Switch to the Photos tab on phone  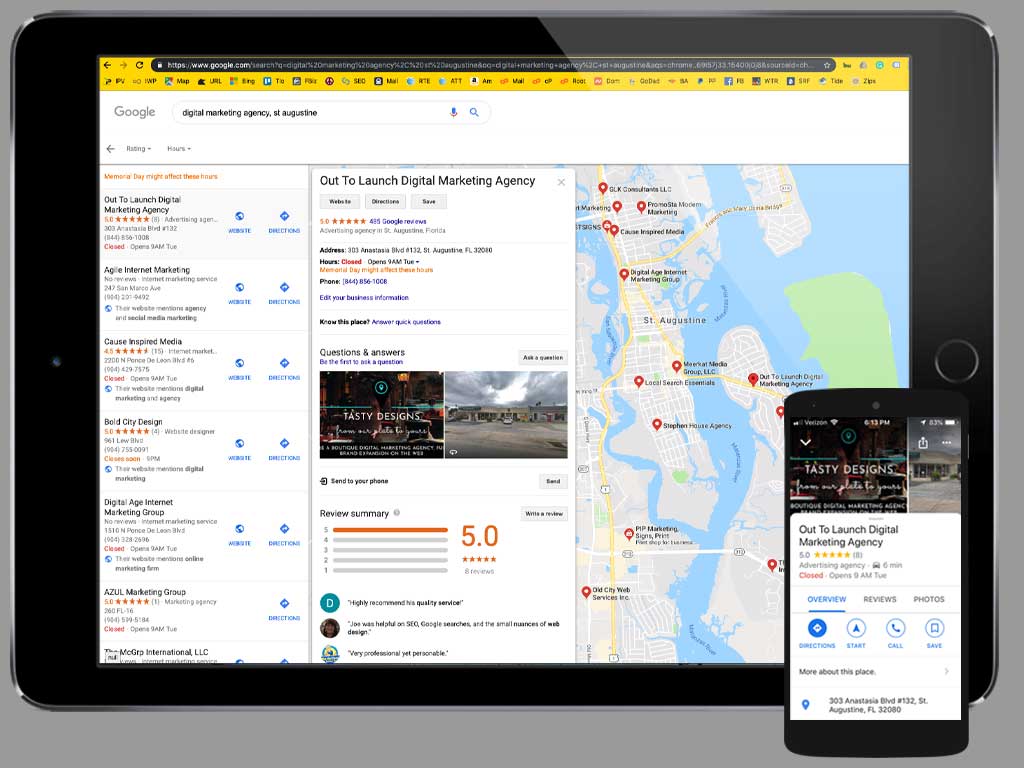pyautogui.click(x=929, y=599)
